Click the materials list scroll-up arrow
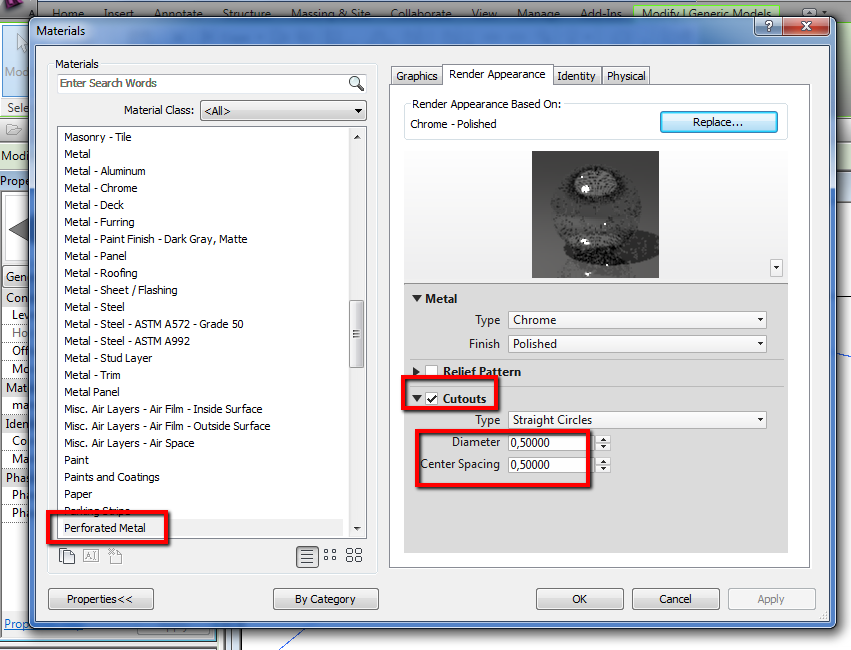 (357, 137)
